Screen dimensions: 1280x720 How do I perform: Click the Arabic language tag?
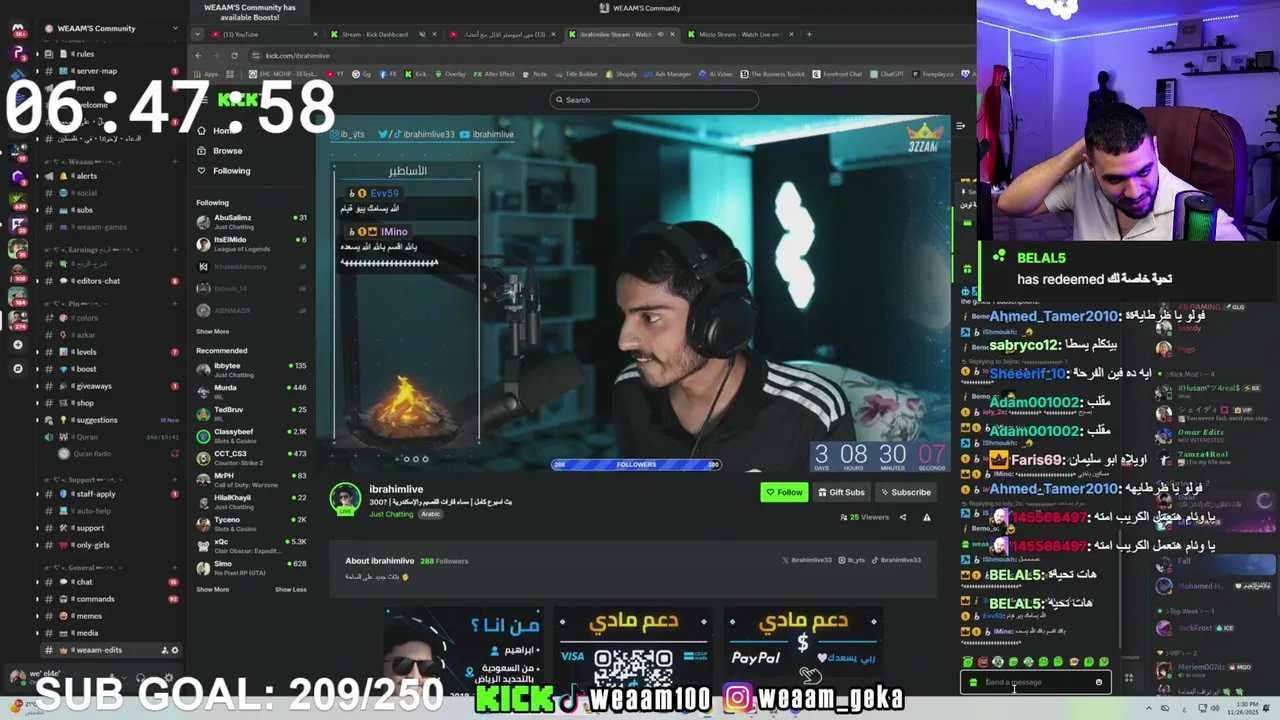[x=430, y=514]
